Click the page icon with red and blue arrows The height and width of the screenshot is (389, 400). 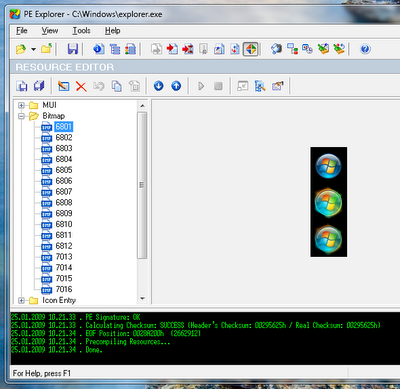235,49
